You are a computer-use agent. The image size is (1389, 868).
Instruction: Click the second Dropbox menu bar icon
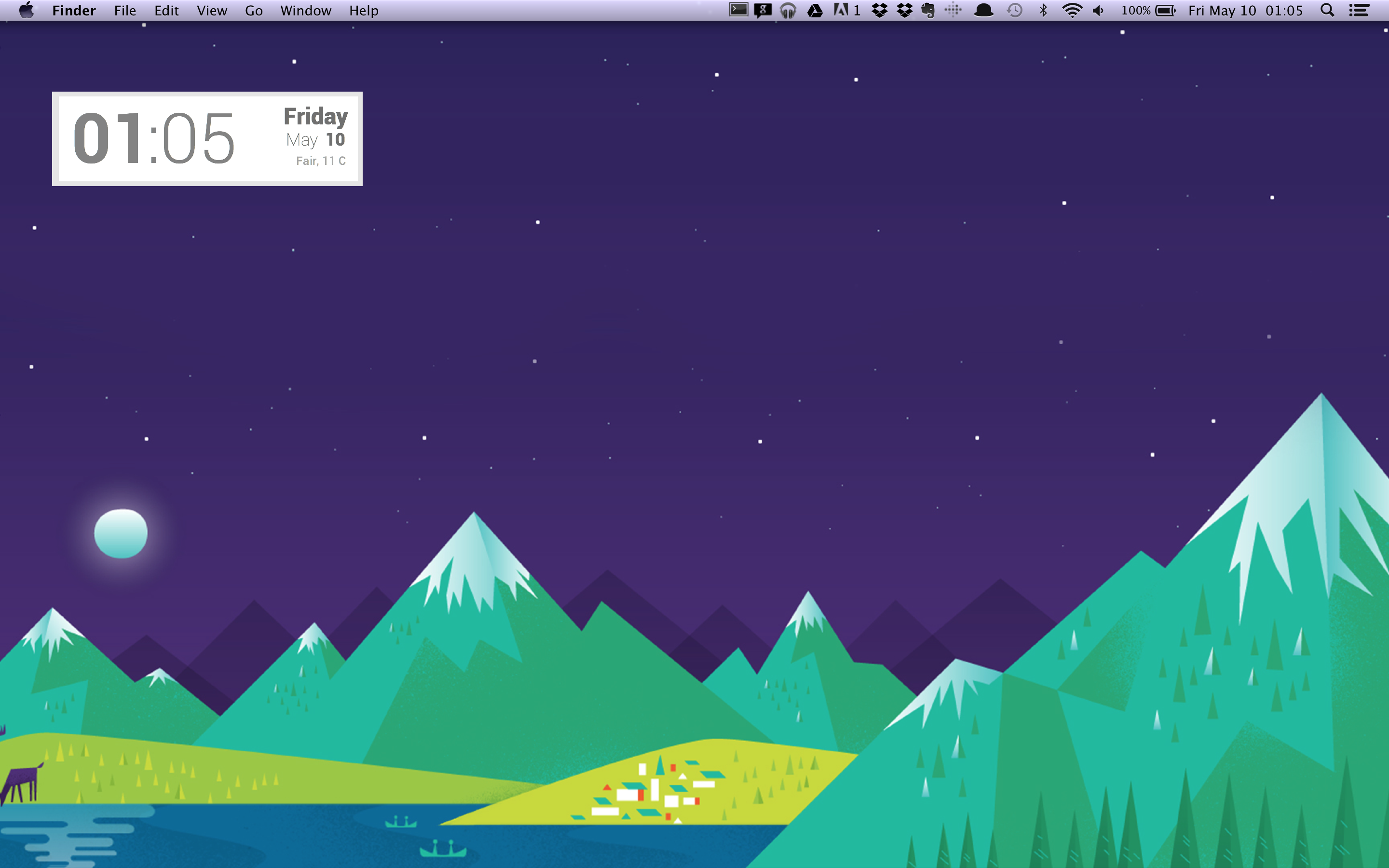click(x=905, y=10)
